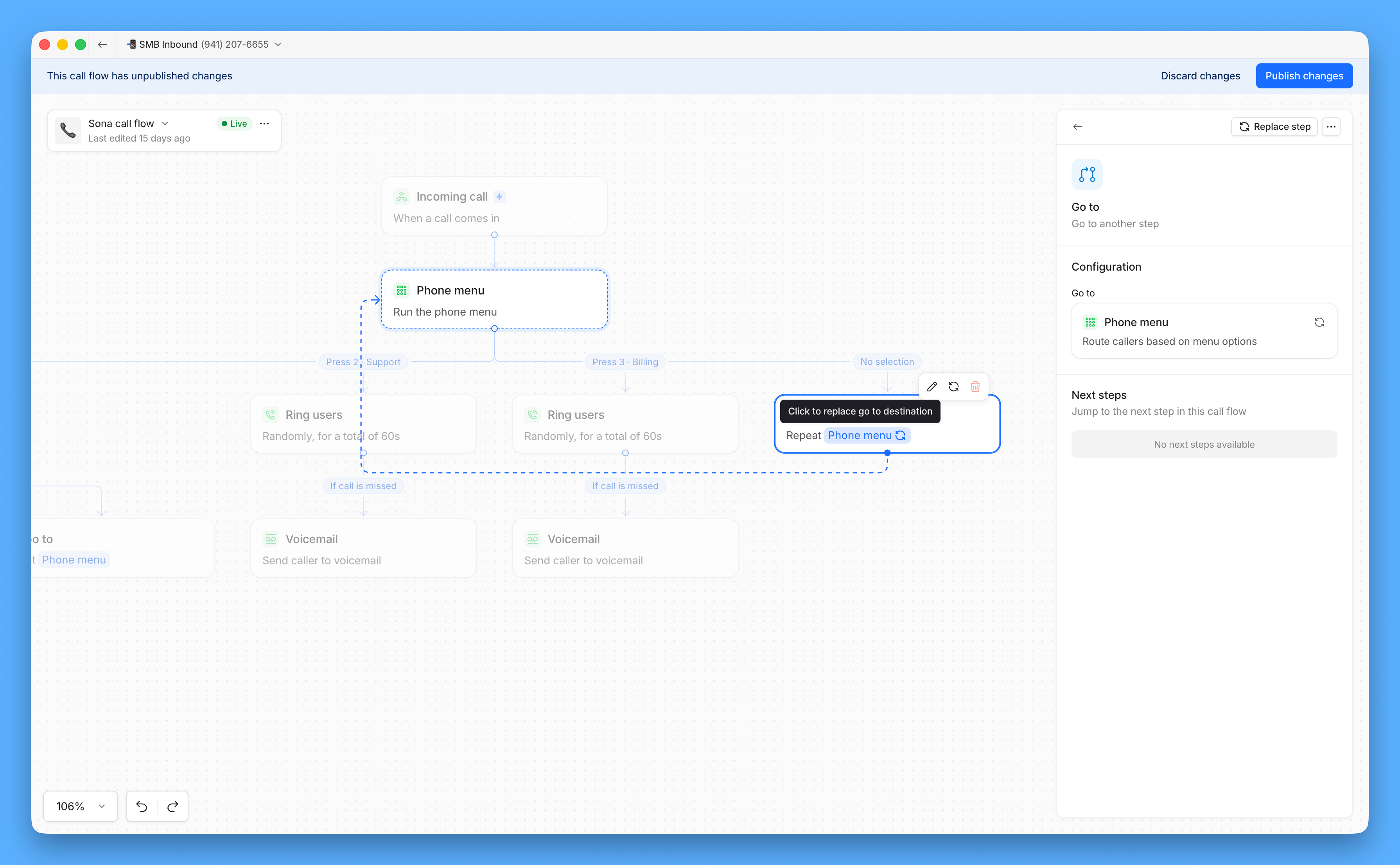Click the voicemail icon on the Billing Voicemail step

(x=533, y=539)
